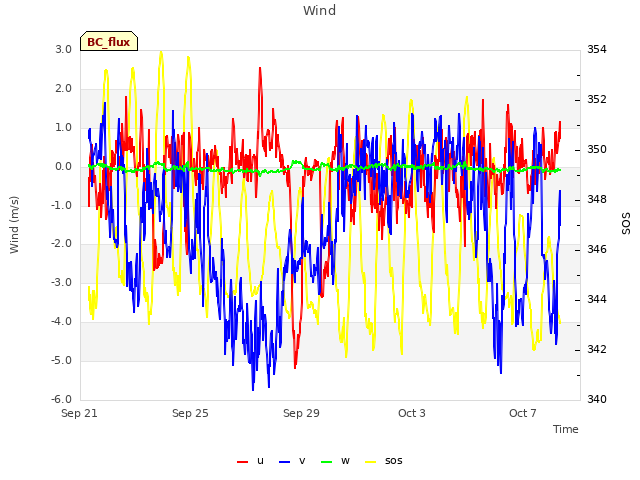Click the Time axis label
Viewport: 640px width, 480px height.
point(566,429)
